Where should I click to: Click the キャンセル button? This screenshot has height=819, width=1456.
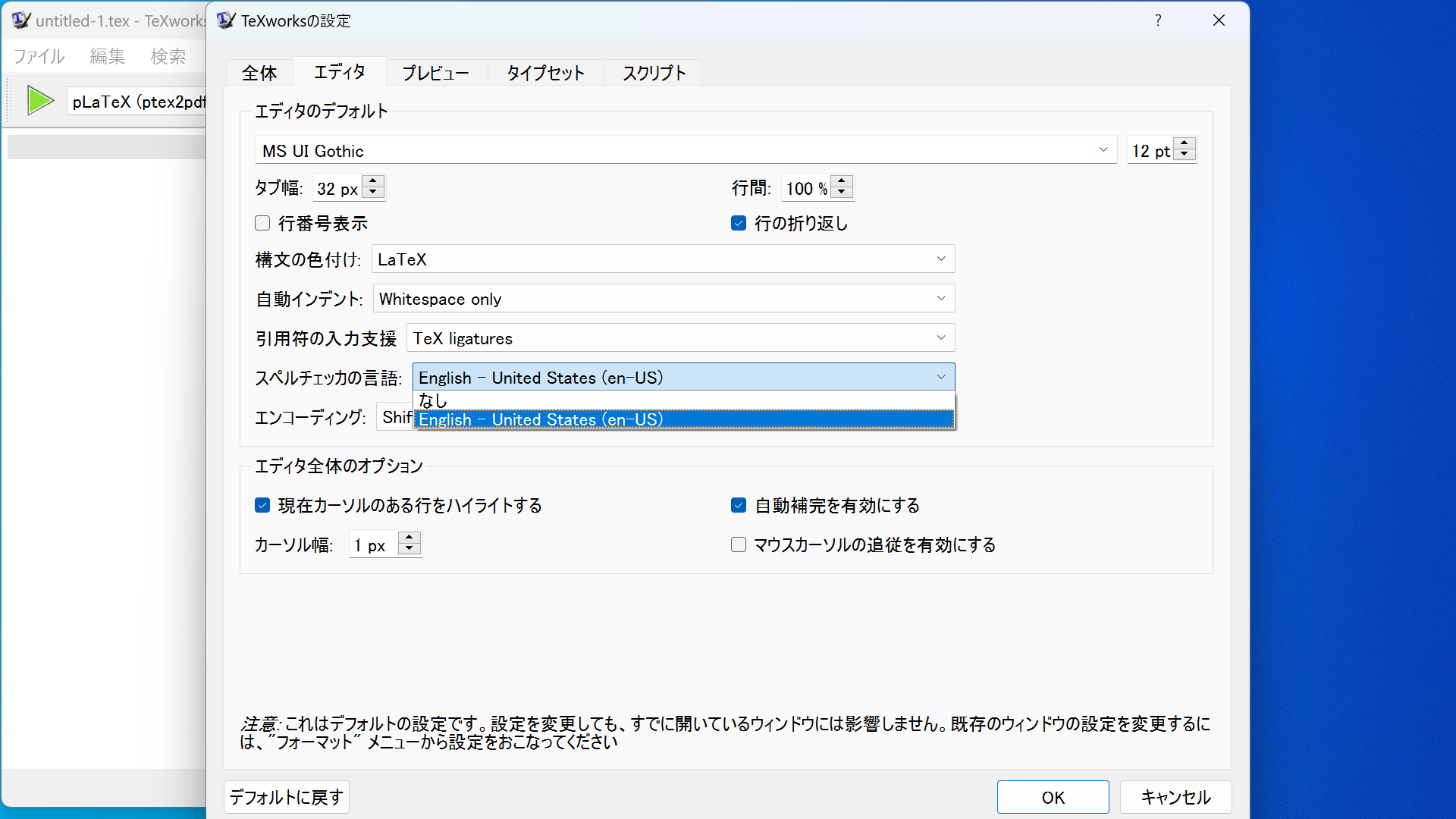click(1175, 797)
